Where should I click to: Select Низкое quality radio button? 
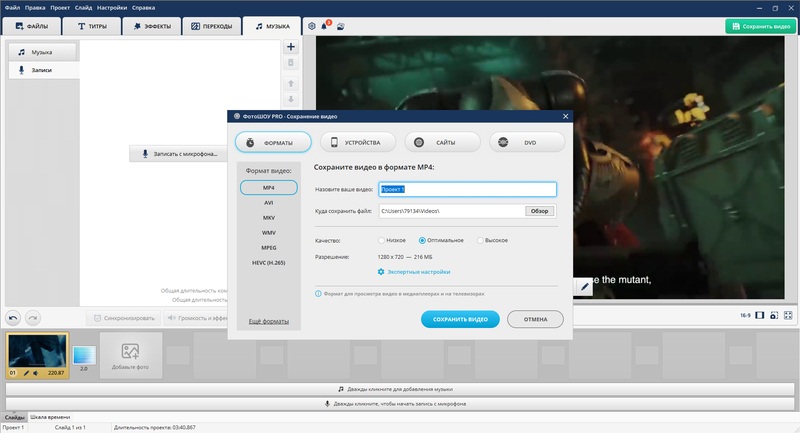(381, 240)
